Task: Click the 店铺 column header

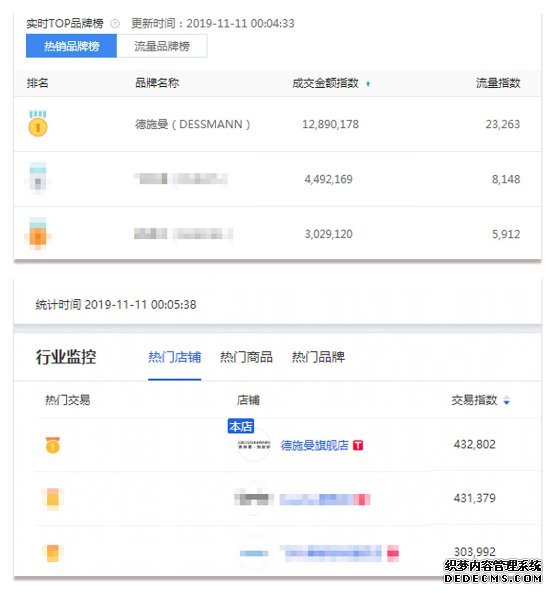Action: [248, 400]
